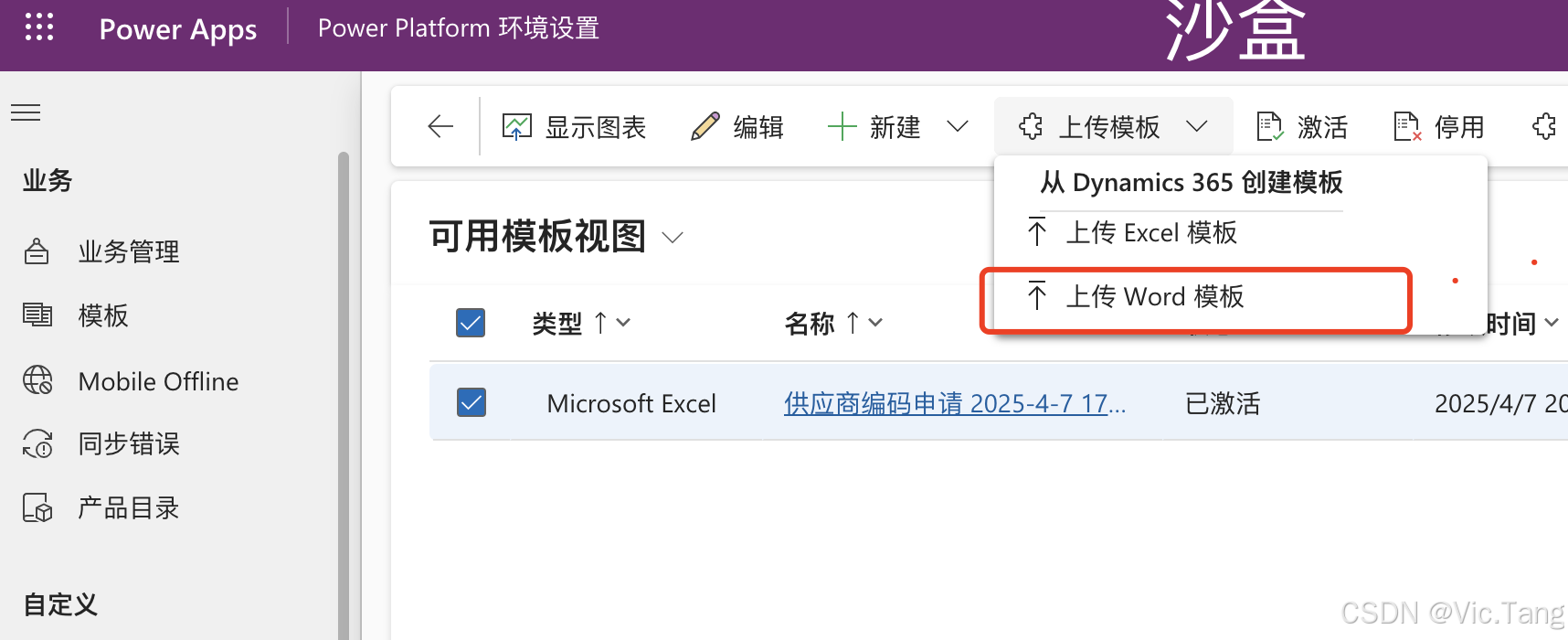Open the 名称 column sort dropdown
The width and height of the screenshot is (1568, 640).
coord(875,323)
